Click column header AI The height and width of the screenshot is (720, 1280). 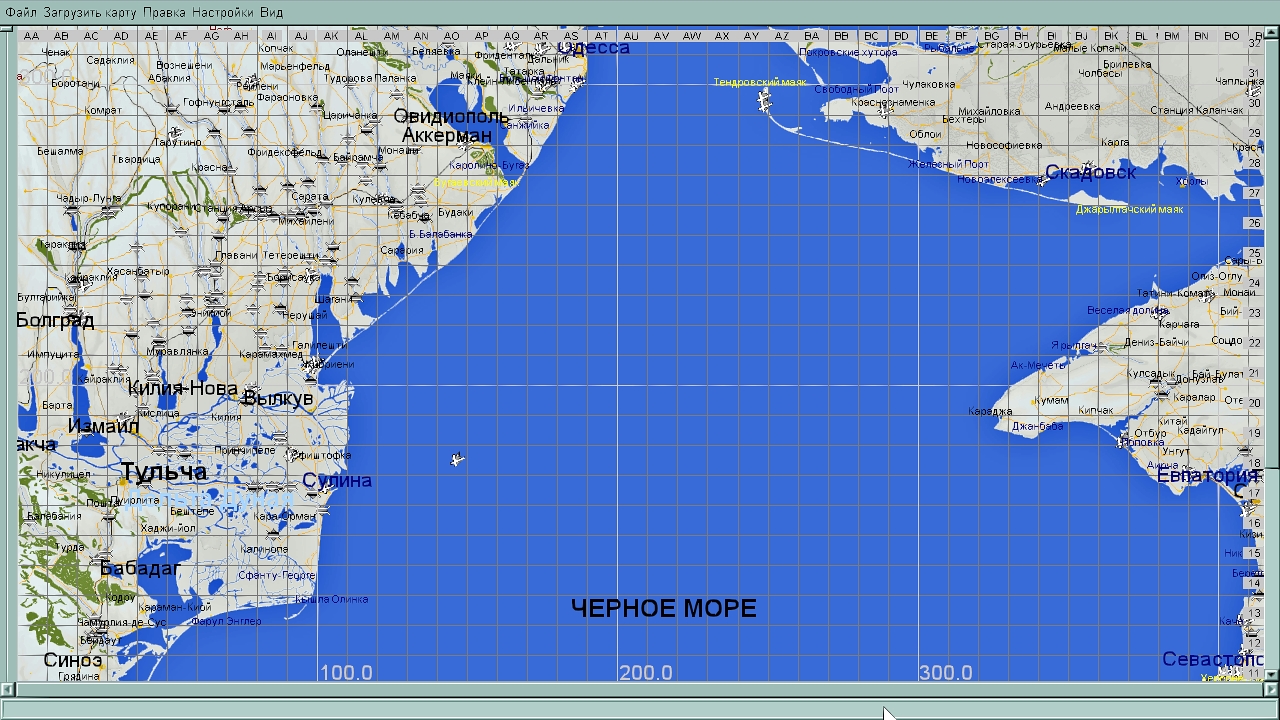[x=272, y=36]
